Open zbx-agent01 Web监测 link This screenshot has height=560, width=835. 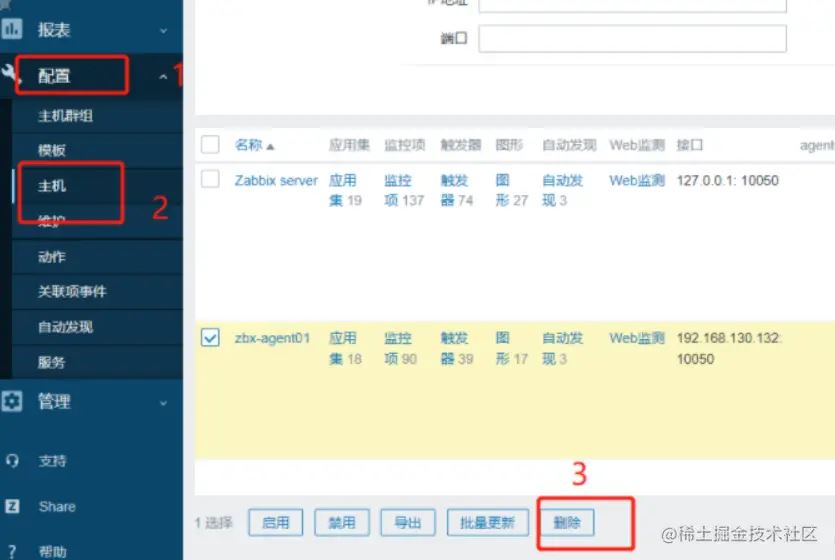637,338
